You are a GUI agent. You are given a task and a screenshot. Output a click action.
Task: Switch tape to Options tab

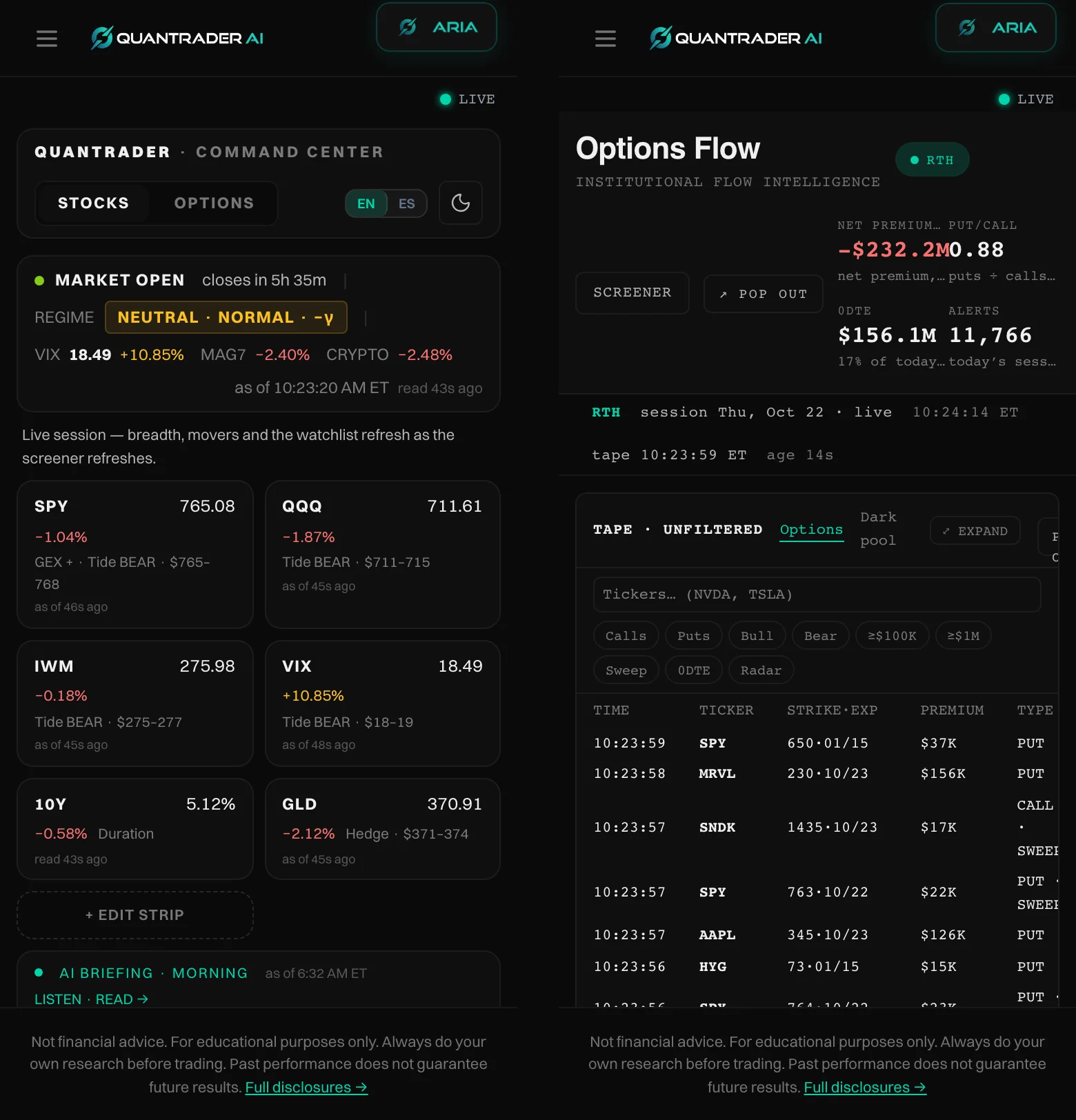pos(811,530)
